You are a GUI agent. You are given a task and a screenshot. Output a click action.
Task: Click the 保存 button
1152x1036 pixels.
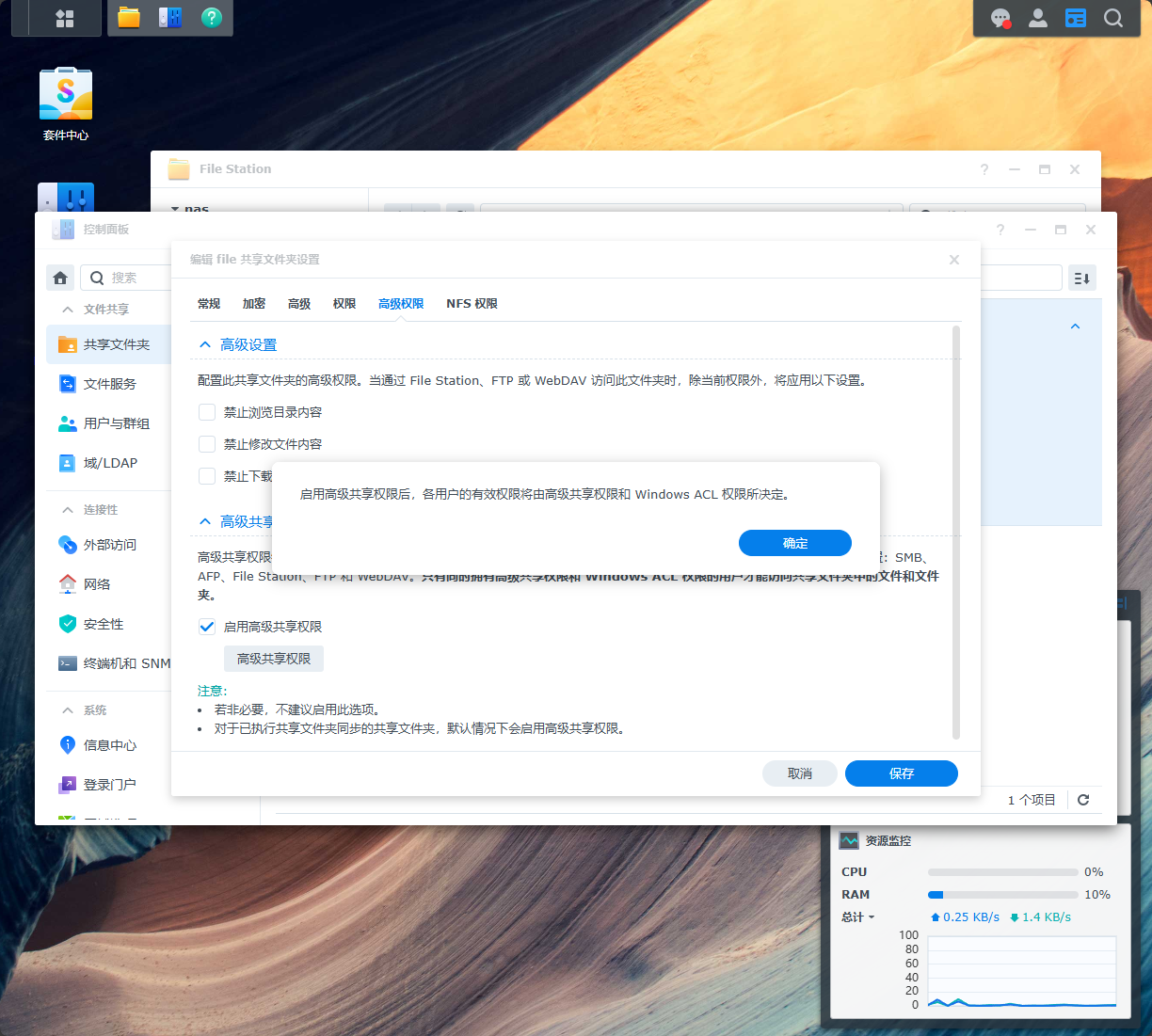point(902,773)
